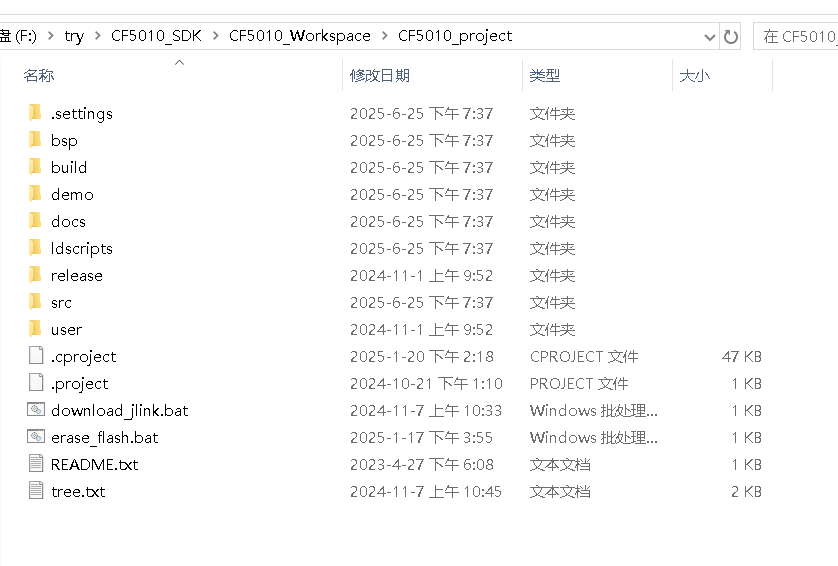
Task: Select the src folder icon
Action: pyautogui.click(x=35, y=301)
